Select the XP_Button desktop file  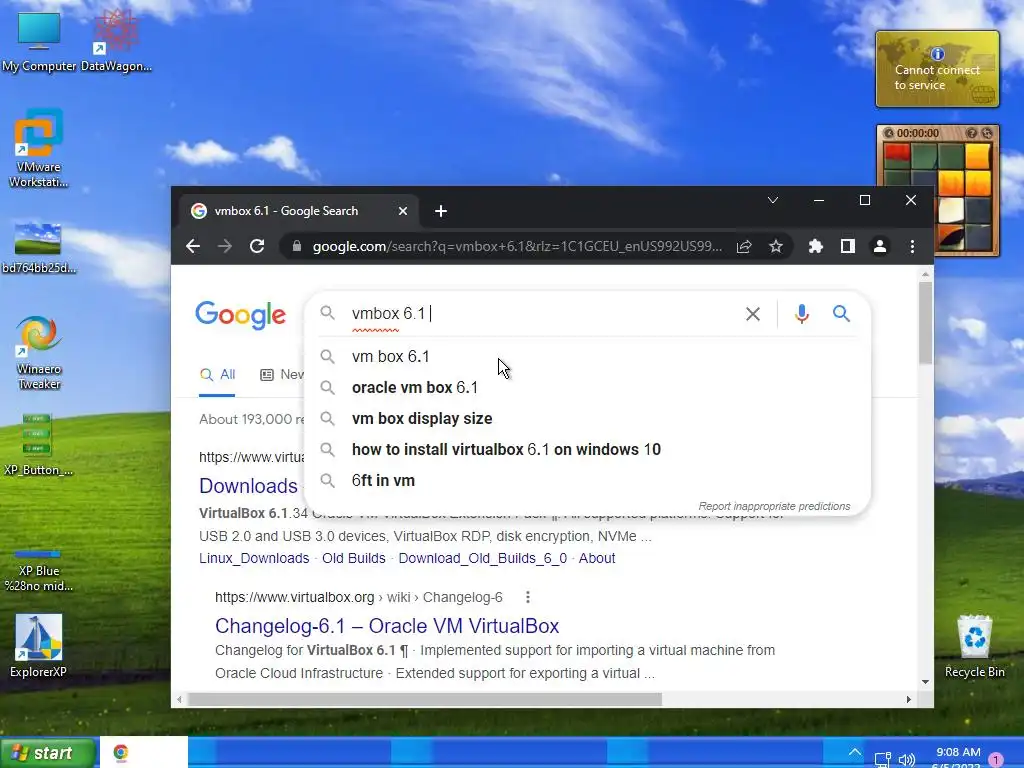(39, 444)
